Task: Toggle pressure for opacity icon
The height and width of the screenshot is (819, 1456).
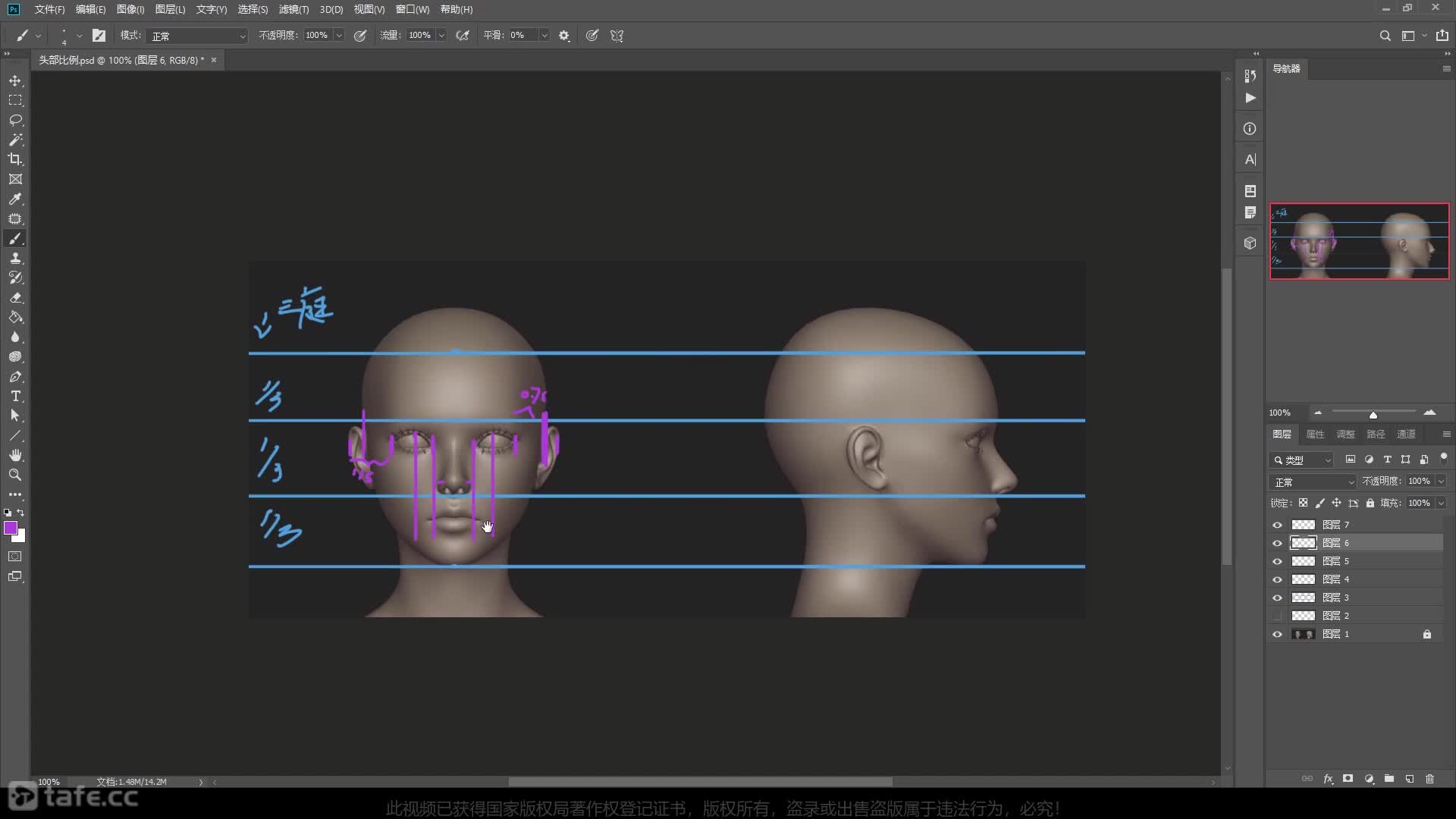Action: [360, 36]
